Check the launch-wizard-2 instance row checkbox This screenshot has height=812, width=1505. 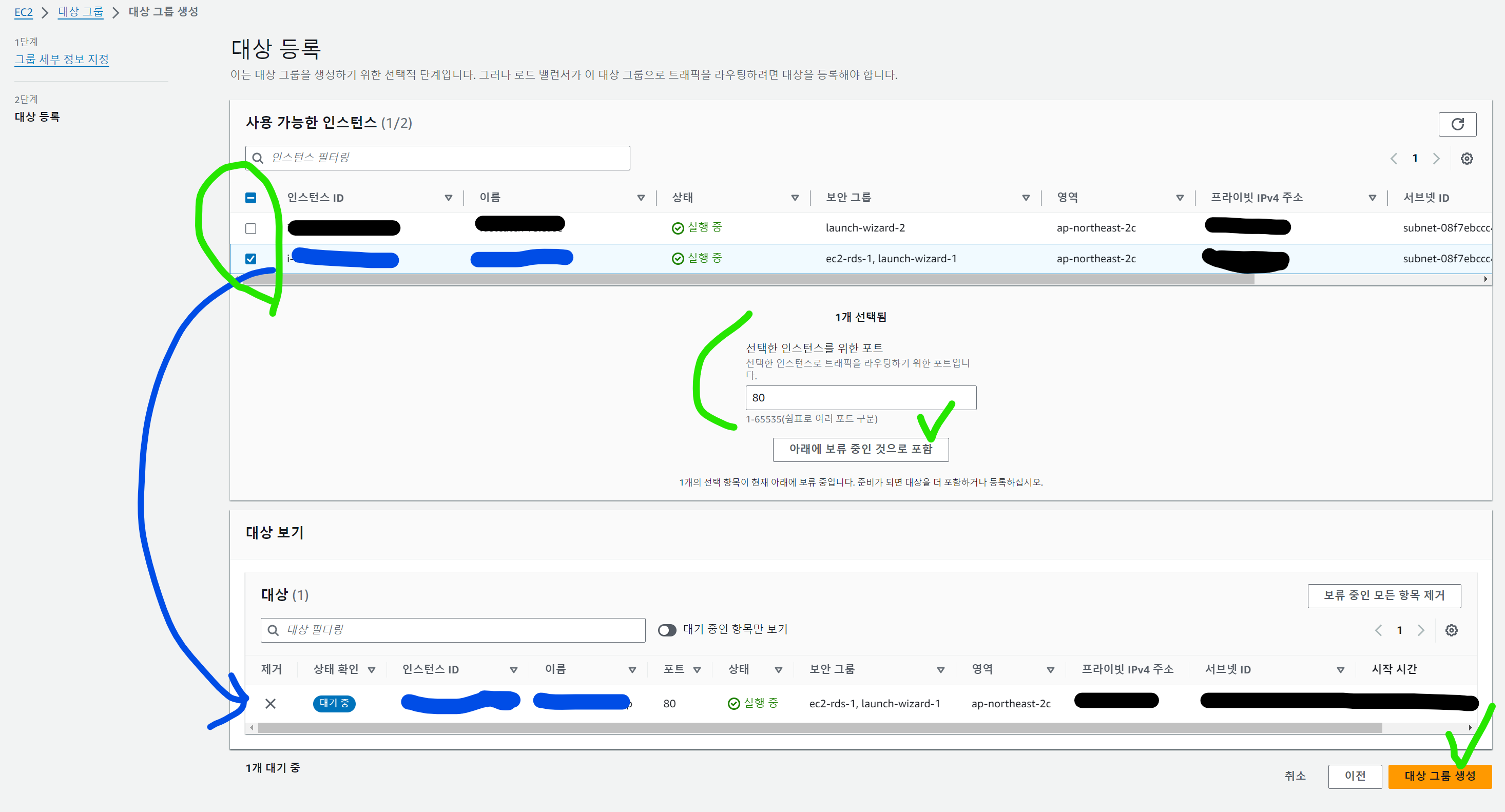[x=250, y=228]
